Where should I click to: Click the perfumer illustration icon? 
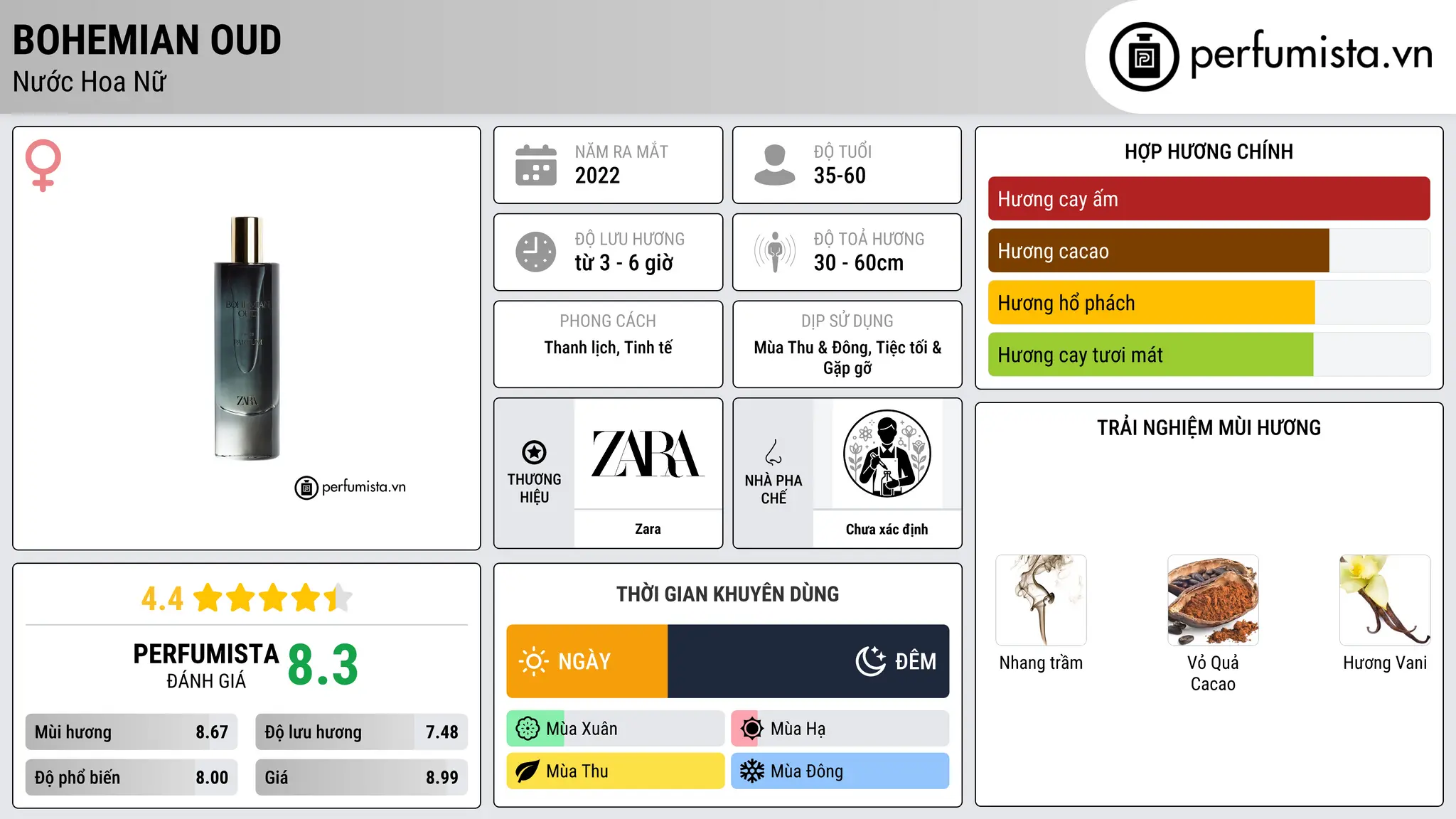[x=887, y=454]
